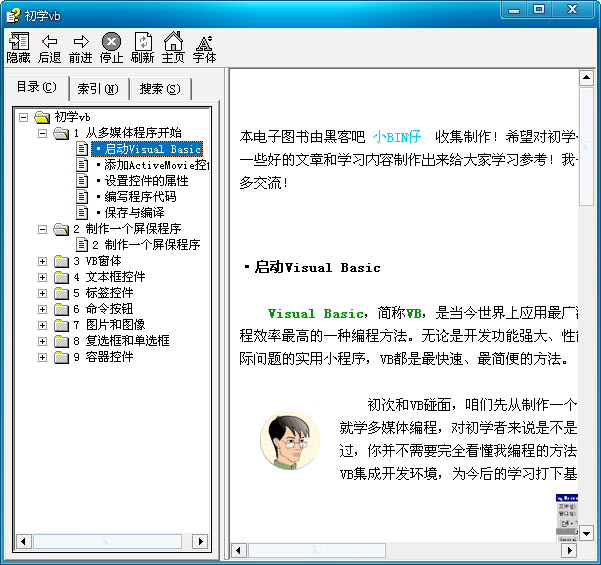Click tree pane scroll right arrow
601x565 pixels.
[200, 541]
